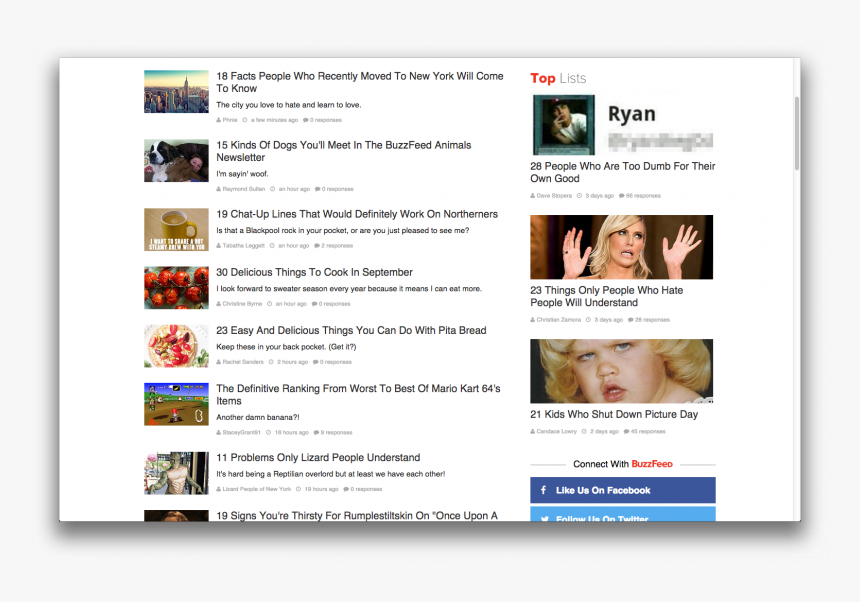Click author icon beside Lizard People of New York

pos(218,489)
